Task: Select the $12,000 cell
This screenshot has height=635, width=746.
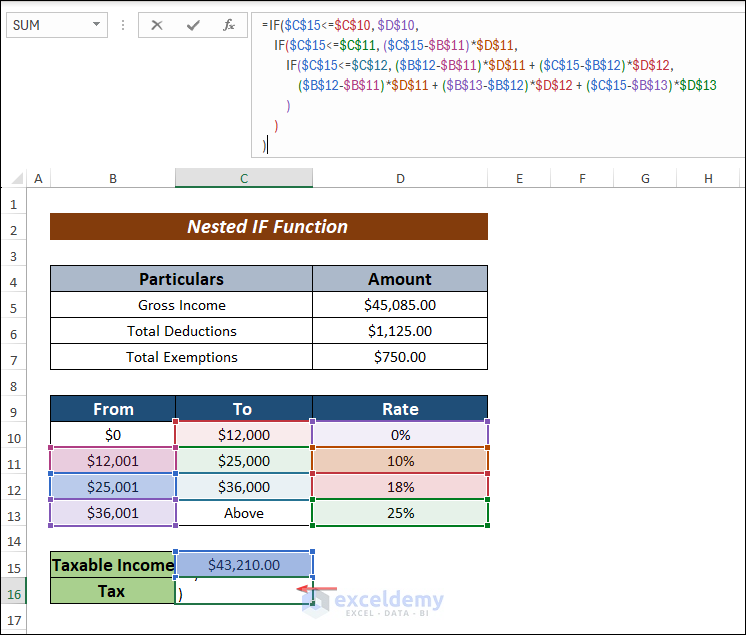Action: 244,435
